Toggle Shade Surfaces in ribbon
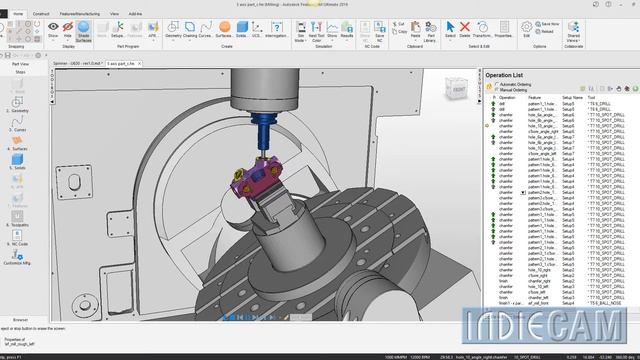Image resolution: width=640 pixels, height=360 pixels. pyautogui.click(x=83, y=31)
